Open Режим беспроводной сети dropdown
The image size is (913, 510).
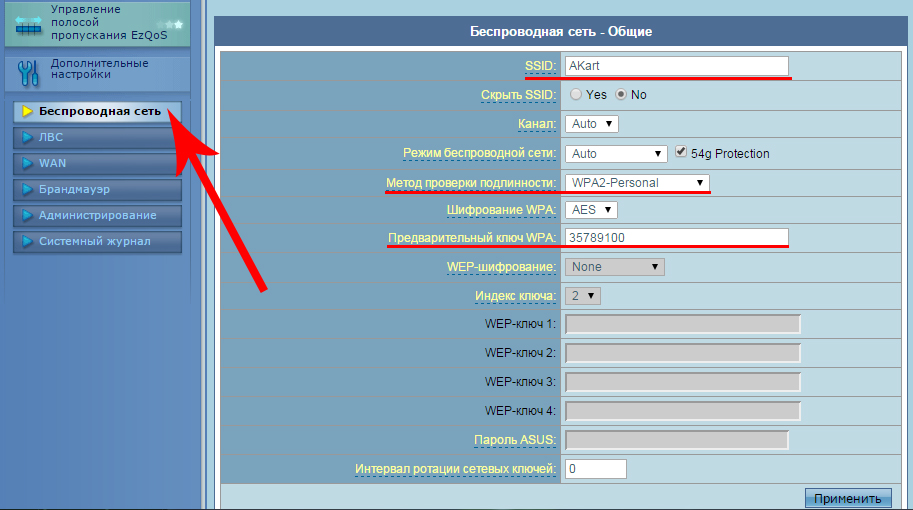616,154
